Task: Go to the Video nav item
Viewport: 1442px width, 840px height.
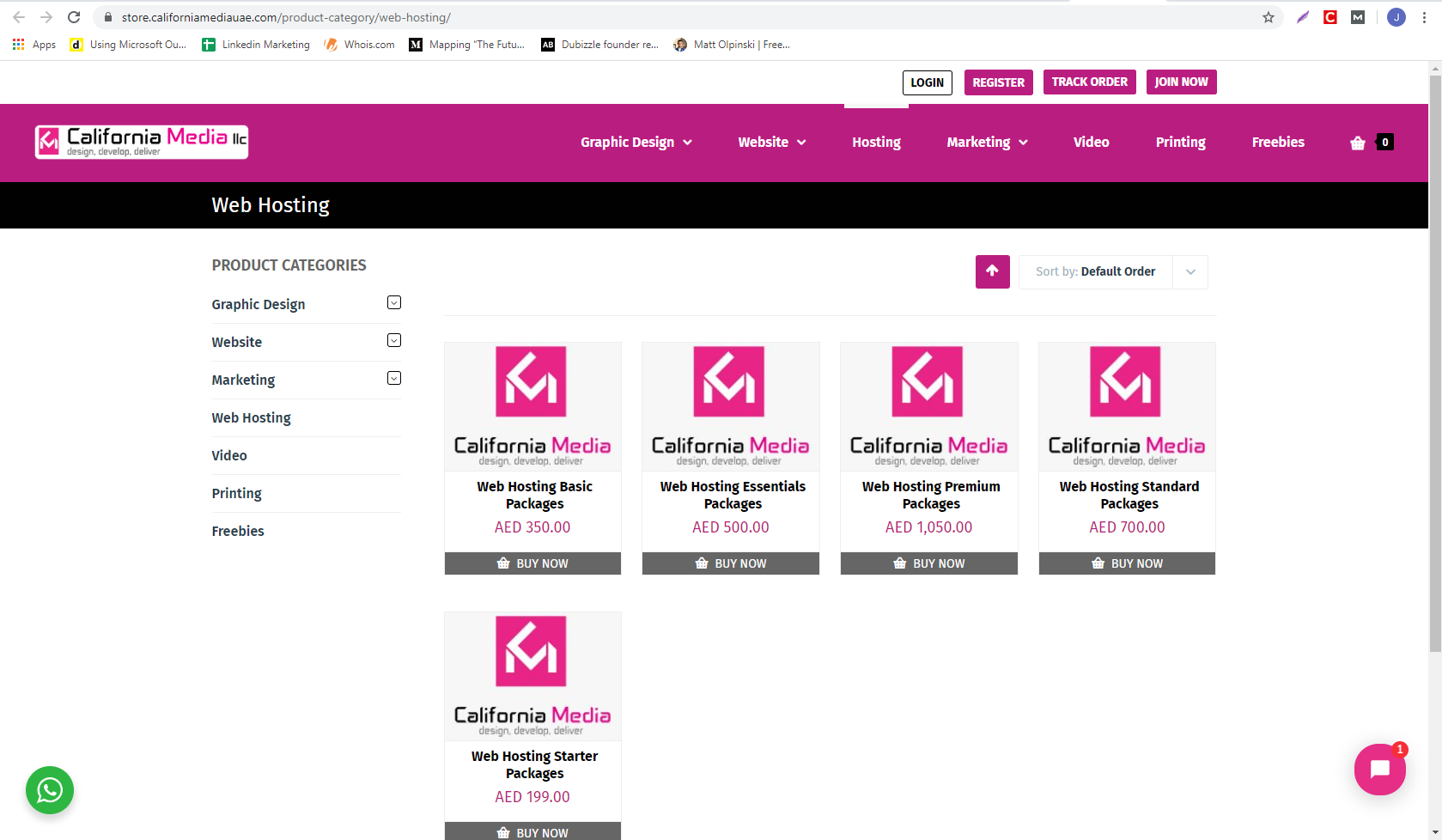Action: click(x=1092, y=143)
